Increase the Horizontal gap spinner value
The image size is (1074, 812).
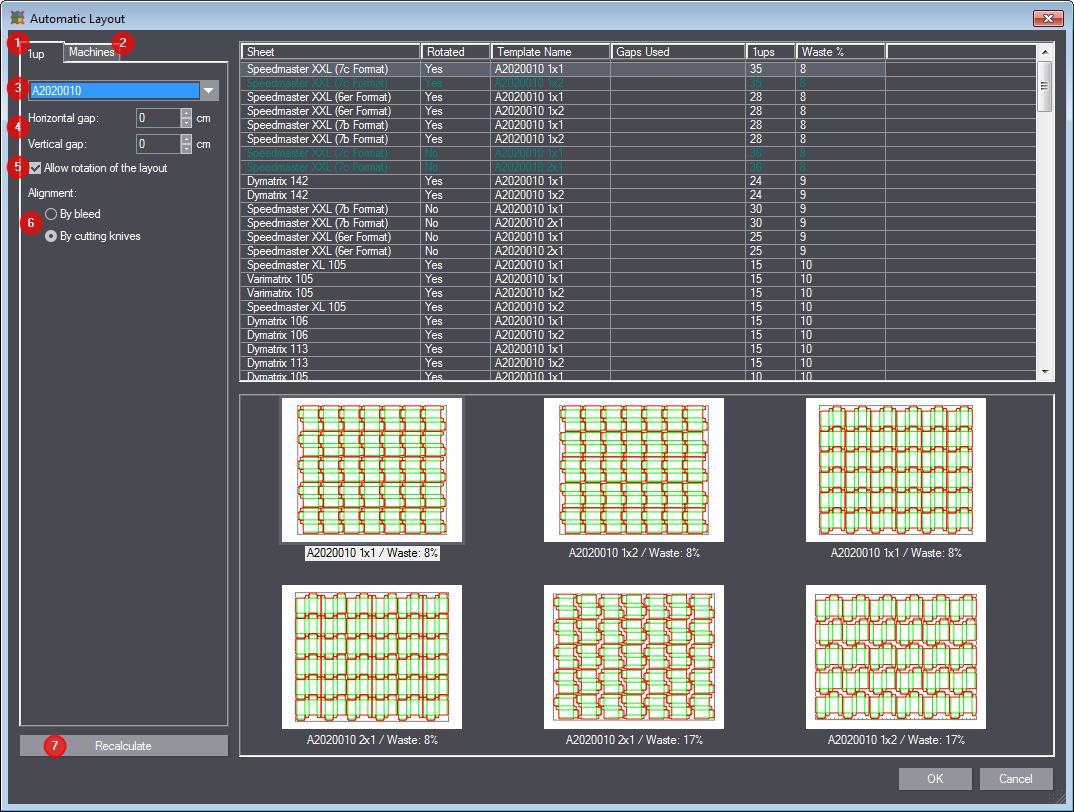coord(186,113)
